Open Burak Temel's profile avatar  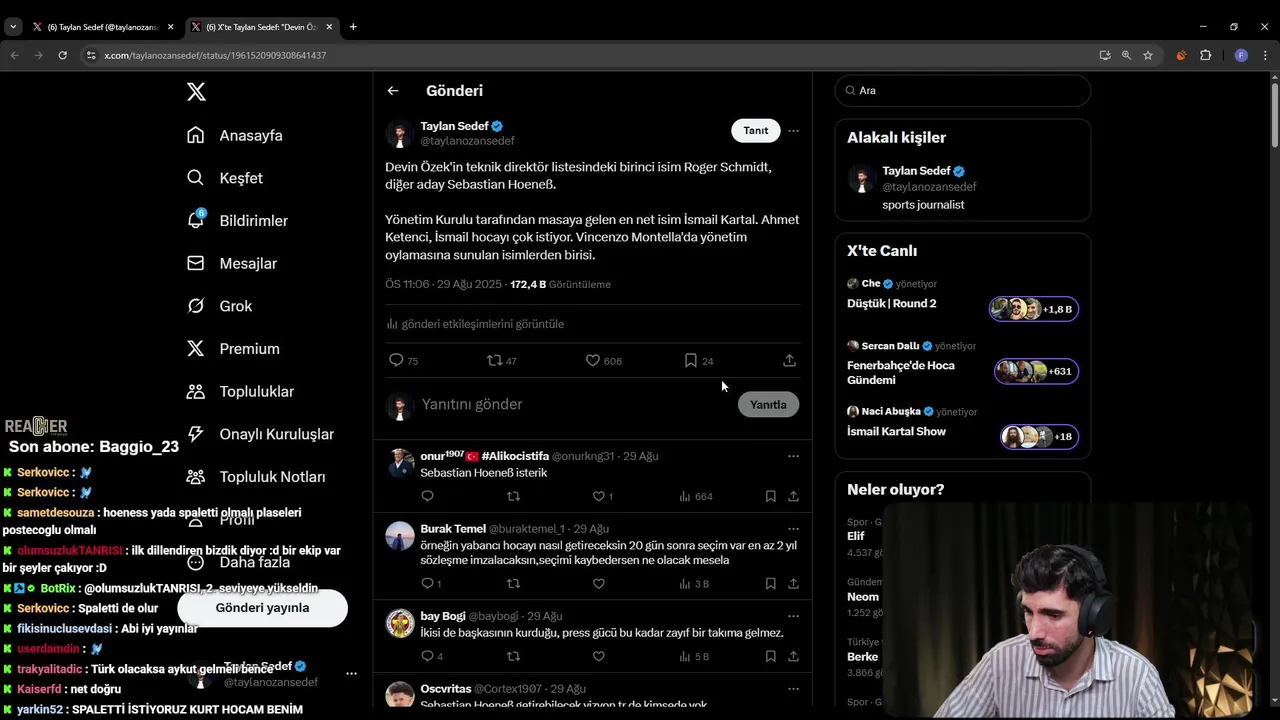point(400,536)
